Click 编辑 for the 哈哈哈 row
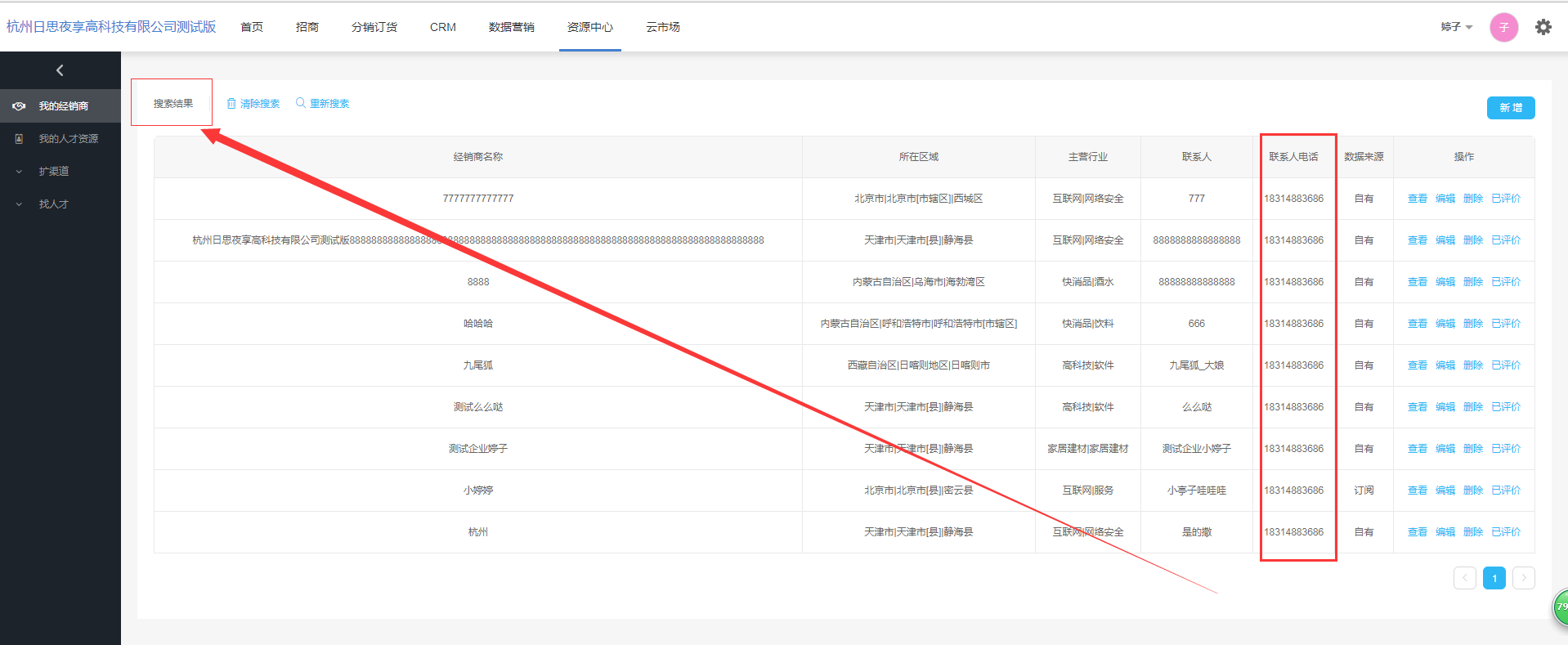The image size is (1568, 645). click(1445, 324)
